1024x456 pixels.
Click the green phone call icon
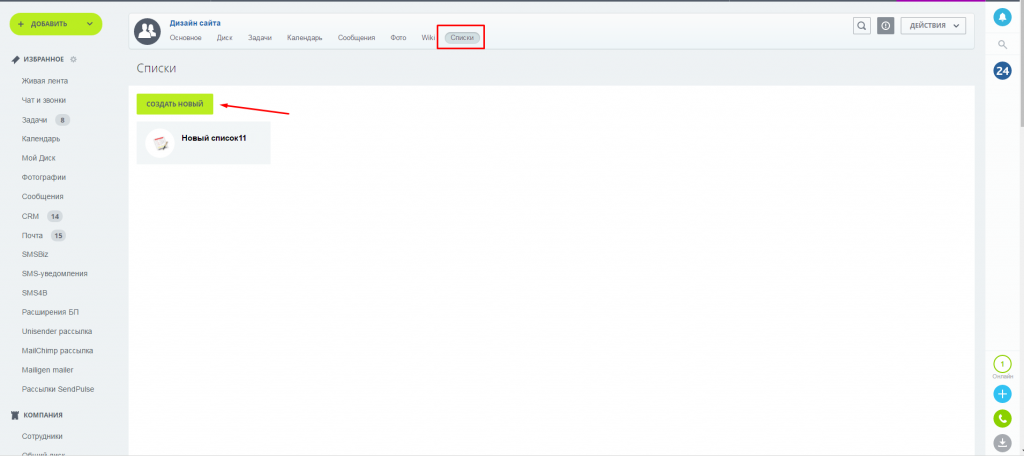click(x=1002, y=418)
